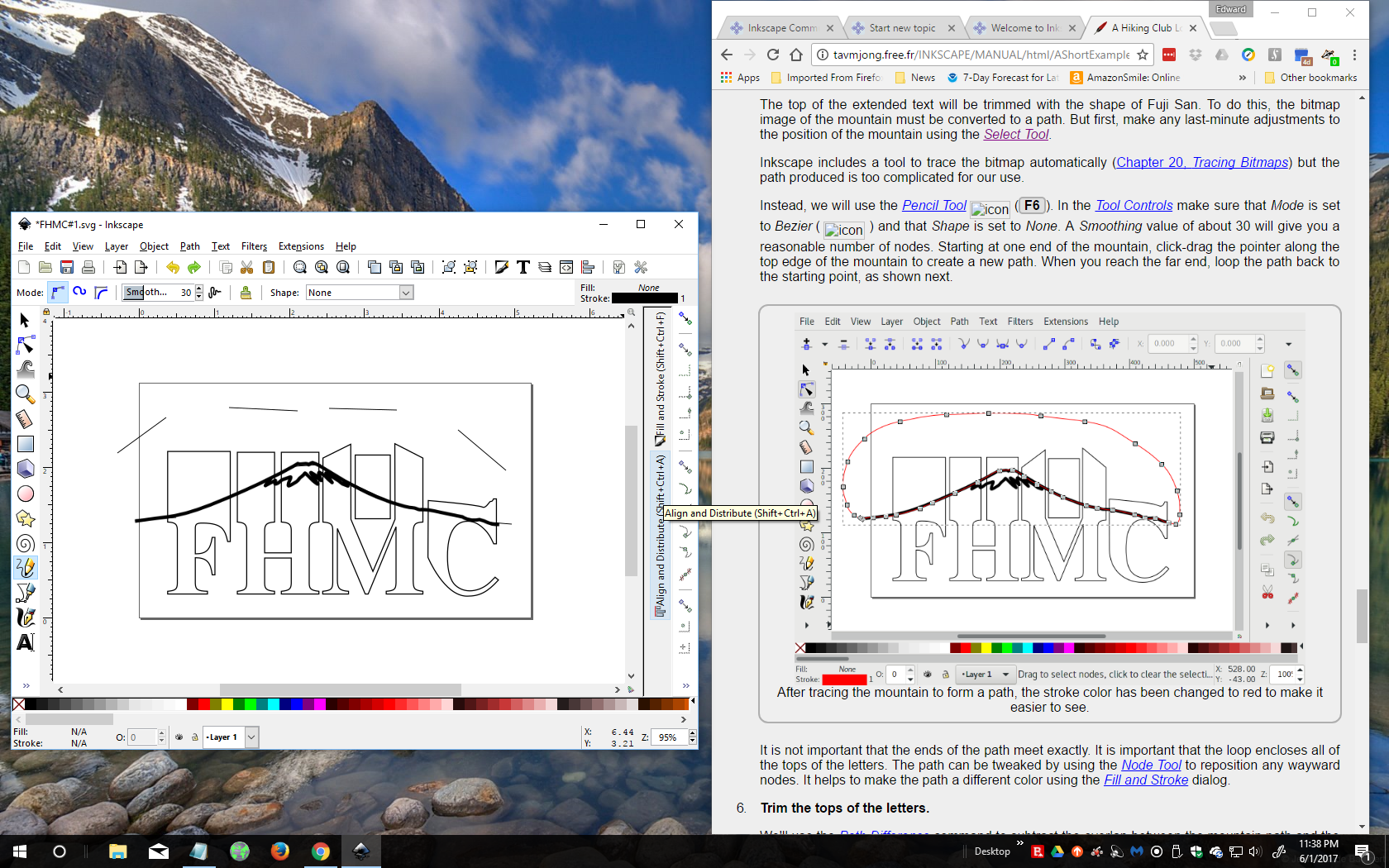The height and width of the screenshot is (868, 1389).
Task: Click the Inkscape zoom field showing 95%
Action: click(x=669, y=737)
